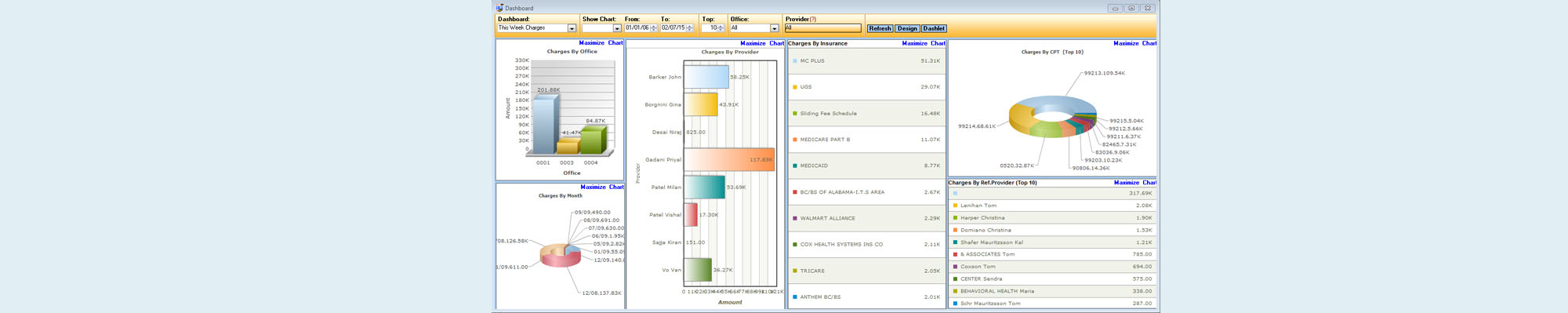Adjust the Top count spinner
This screenshot has width=1568, height=313.
tap(720, 28)
